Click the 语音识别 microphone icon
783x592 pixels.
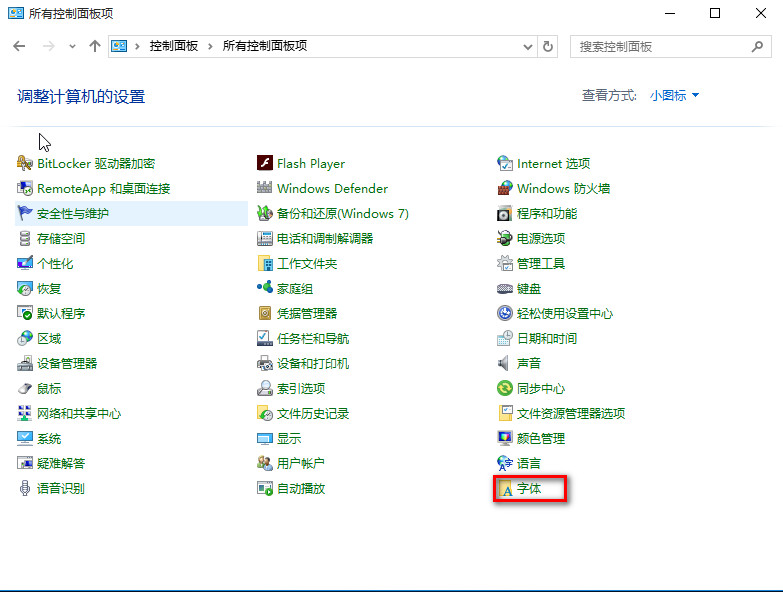[x=24, y=488]
